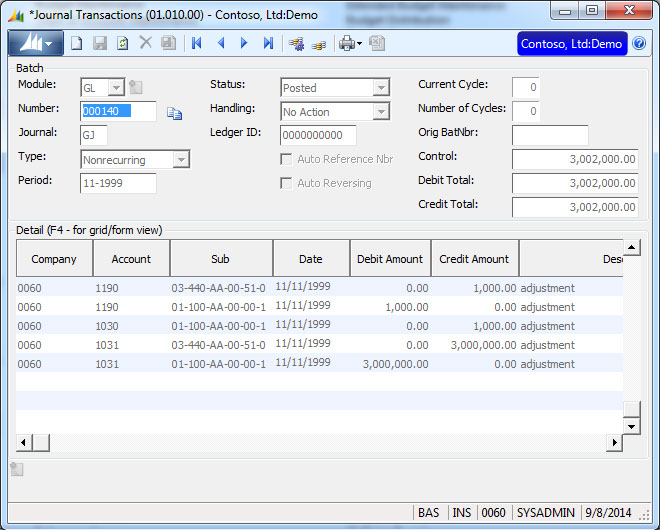The height and width of the screenshot is (530, 660).
Task: Click the Company column header
Action: point(54,258)
